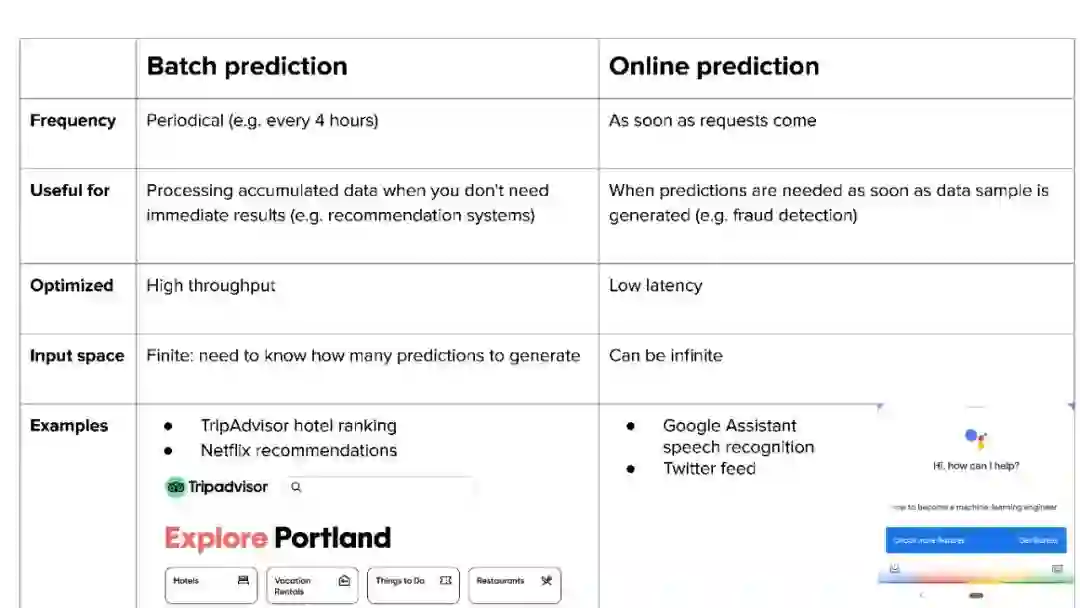Click the fork and knife Restaurants icon
Viewport: 1080px width, 608px height.
click(x=546, y=580)
